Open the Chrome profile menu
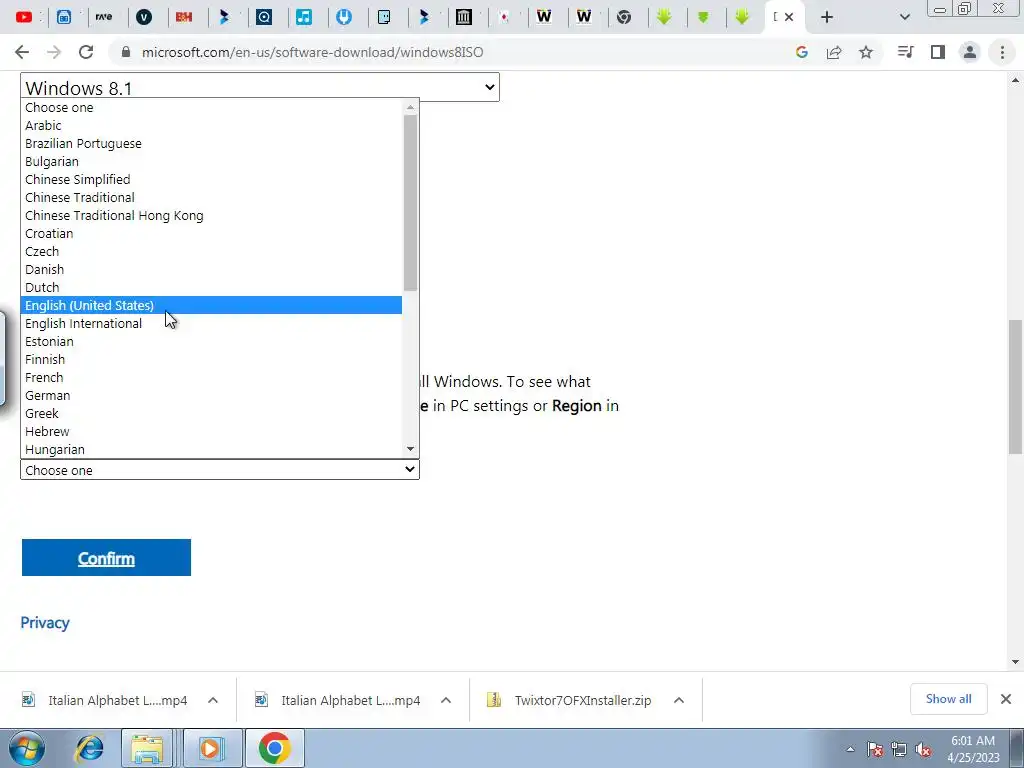This screenshot has height=768, width=1024. tap(970, 52)
